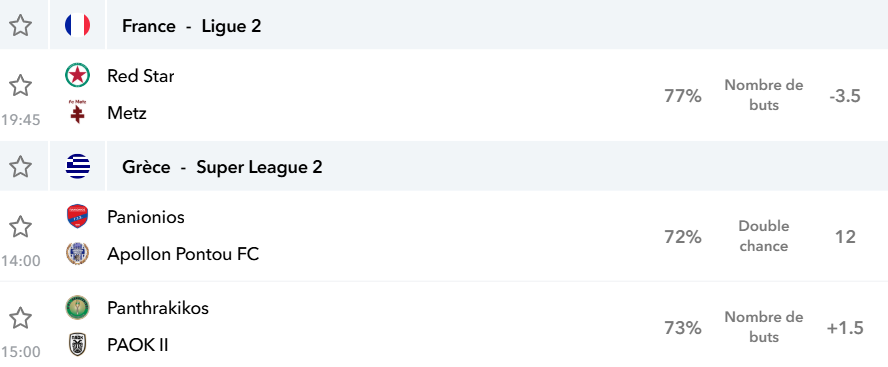The width and height of the screenshot is (888, 367).
Task: Add Panthrakikos vs PAOK II to favorites
Action: (x=21, y=318)
